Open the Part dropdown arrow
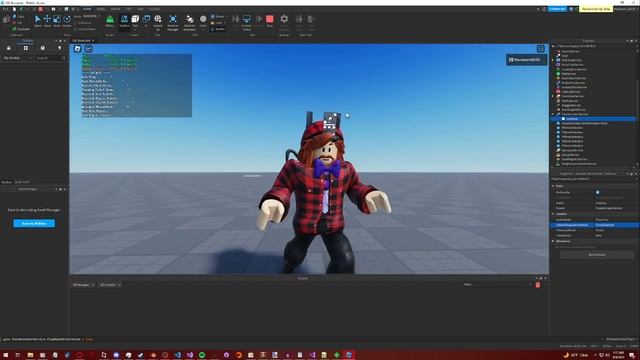Image resolution: width=640 pixels, height=360 pixels. 135,29
